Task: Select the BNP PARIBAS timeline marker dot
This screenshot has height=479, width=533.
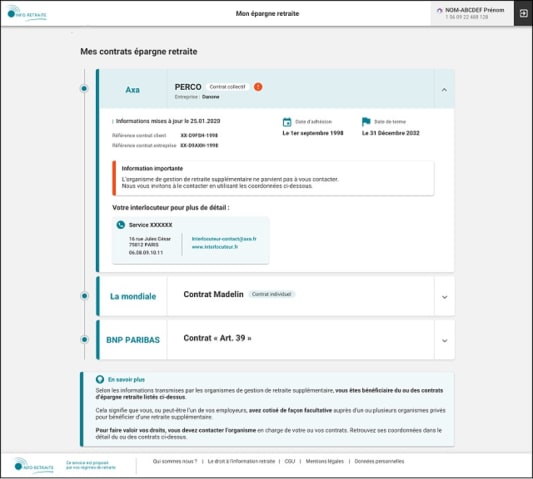Action: click(x=85, y=339)
